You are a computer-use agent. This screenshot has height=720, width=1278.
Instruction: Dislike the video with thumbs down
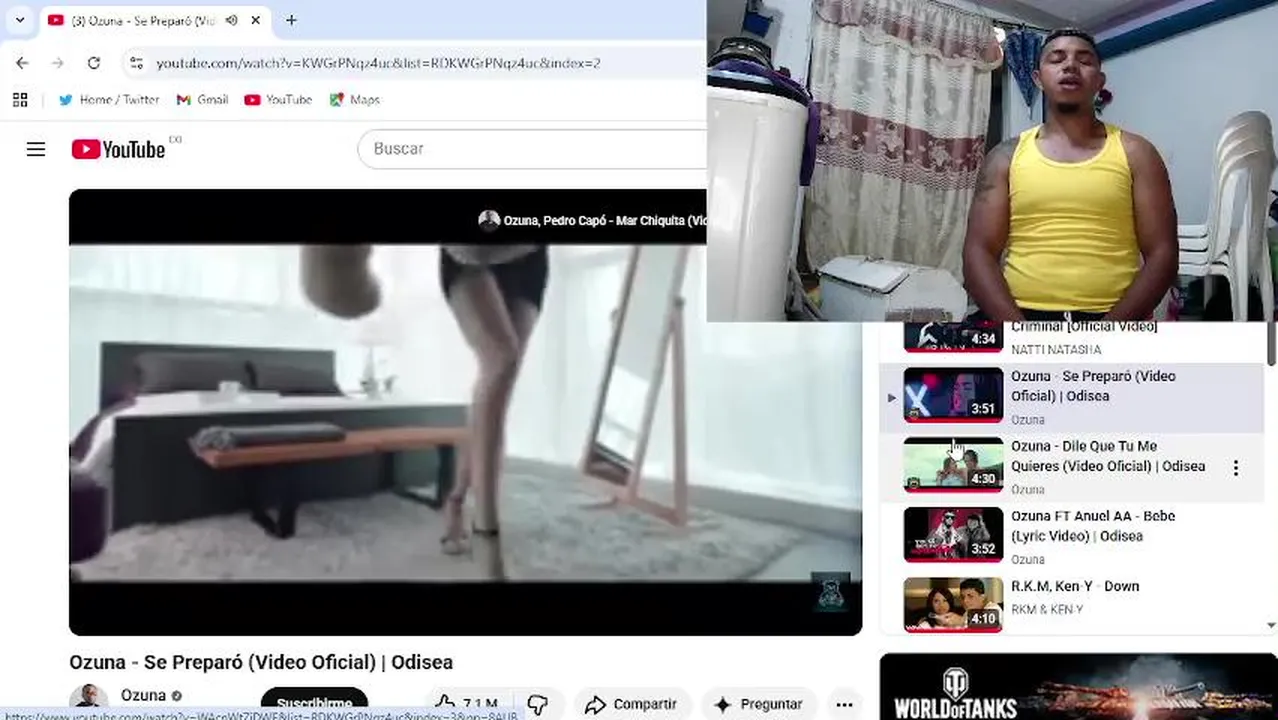click(538, 704)
